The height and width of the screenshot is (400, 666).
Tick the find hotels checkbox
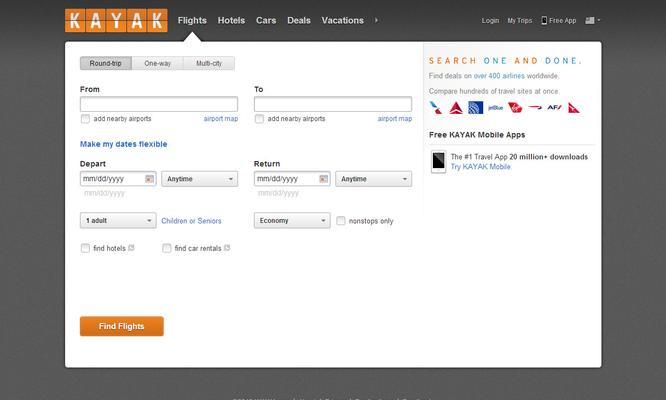coord(85,248)
